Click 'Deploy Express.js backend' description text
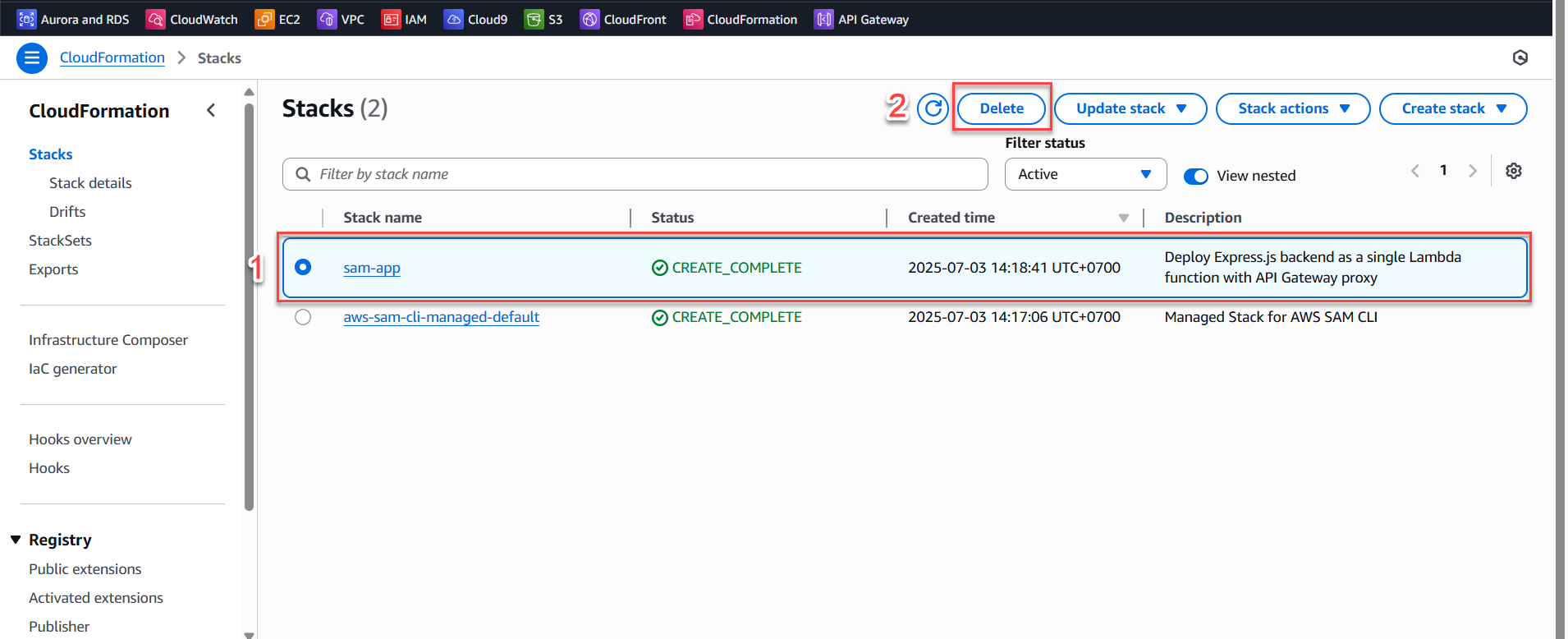 [x=1313, y=268]
